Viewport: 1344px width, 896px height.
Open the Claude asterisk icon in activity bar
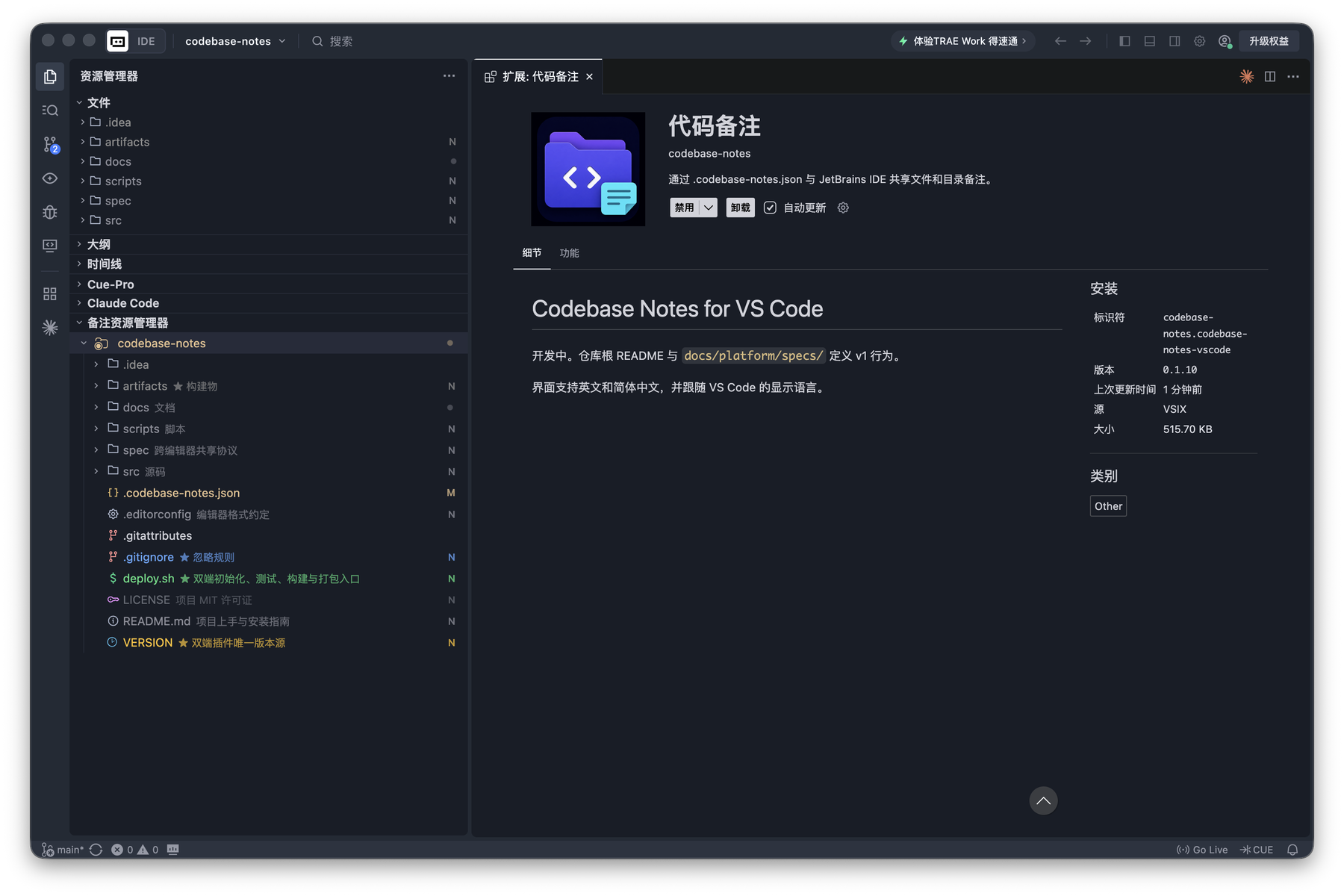tap(50, 328)
